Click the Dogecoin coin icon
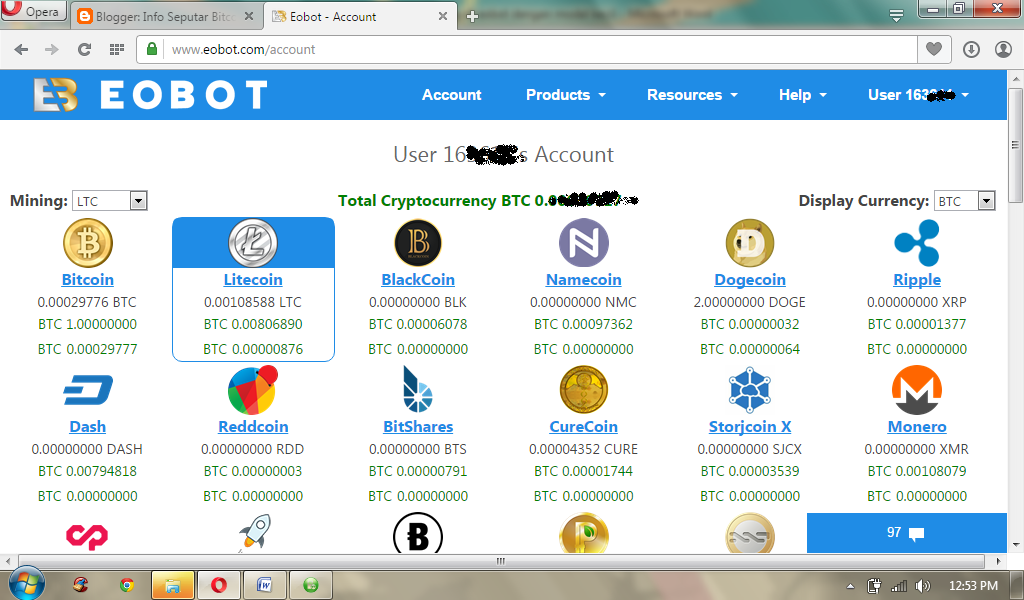Viewport: 1024px width, 600px height. pyautogui.click(x=750, y=243)
